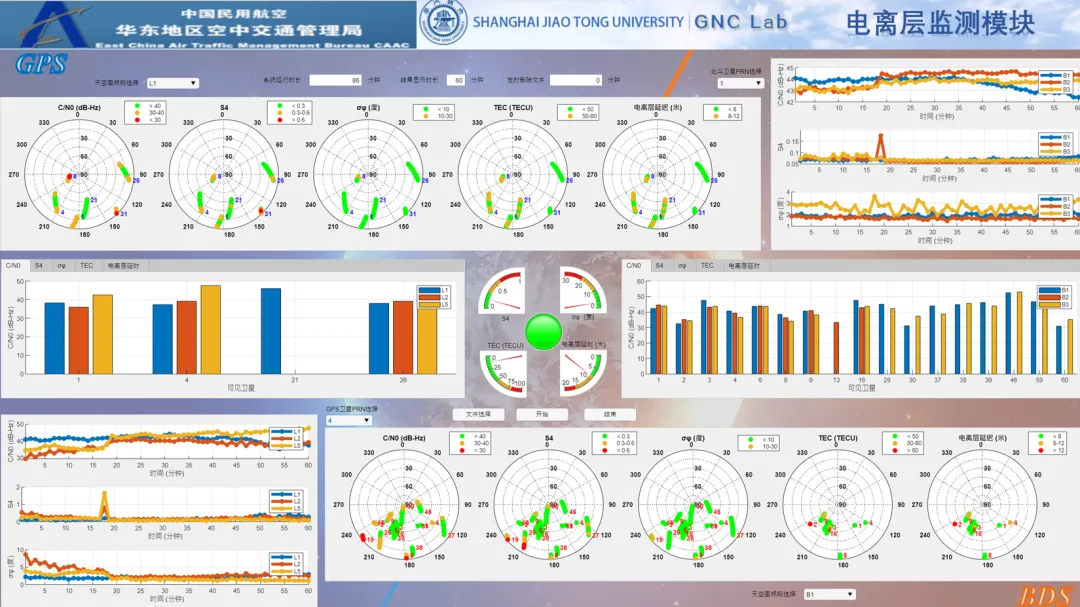Click the TEC (TECU) gauge dial

(x=502, y=370)
